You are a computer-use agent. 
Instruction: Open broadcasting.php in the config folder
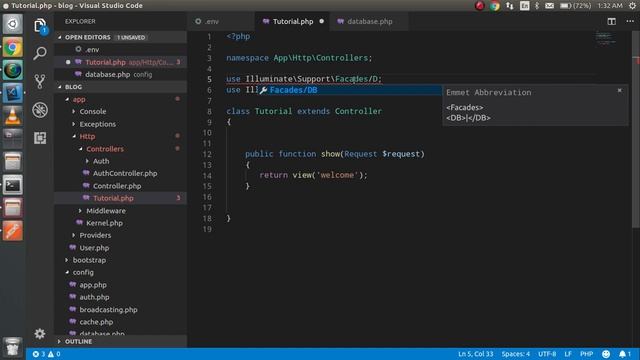coord(121,309)
